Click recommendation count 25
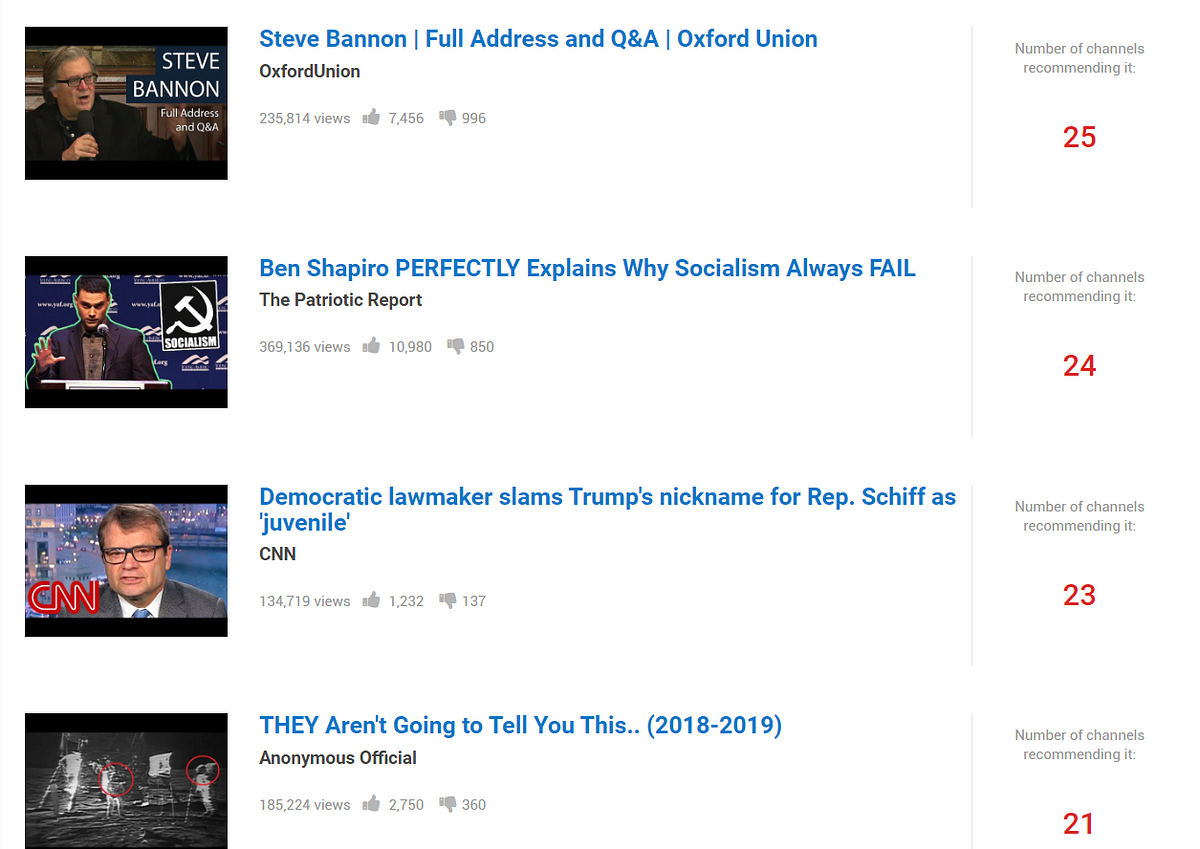 (x=1079, y=137)
